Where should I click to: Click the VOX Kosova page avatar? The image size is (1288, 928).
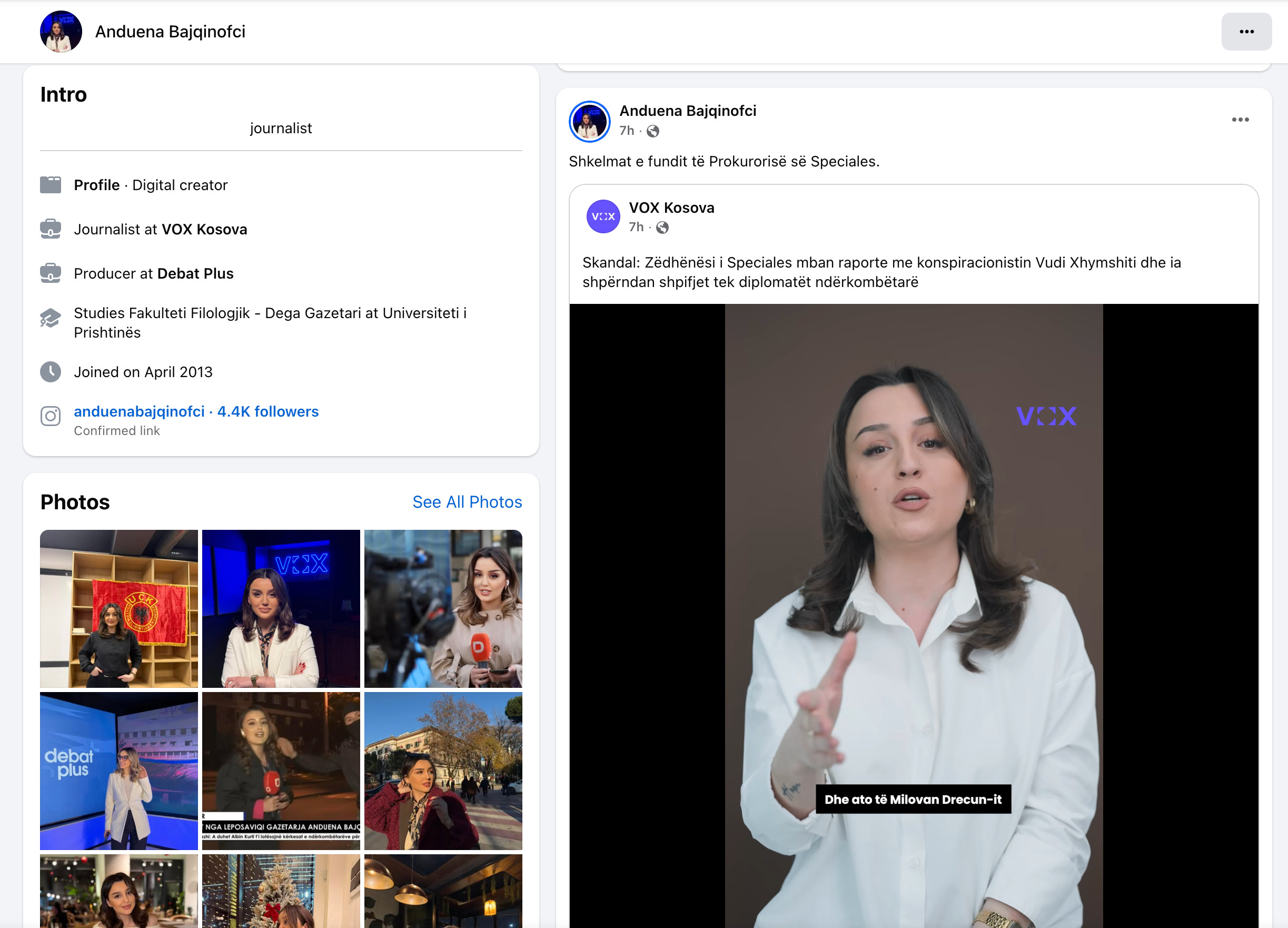(602, 216)
